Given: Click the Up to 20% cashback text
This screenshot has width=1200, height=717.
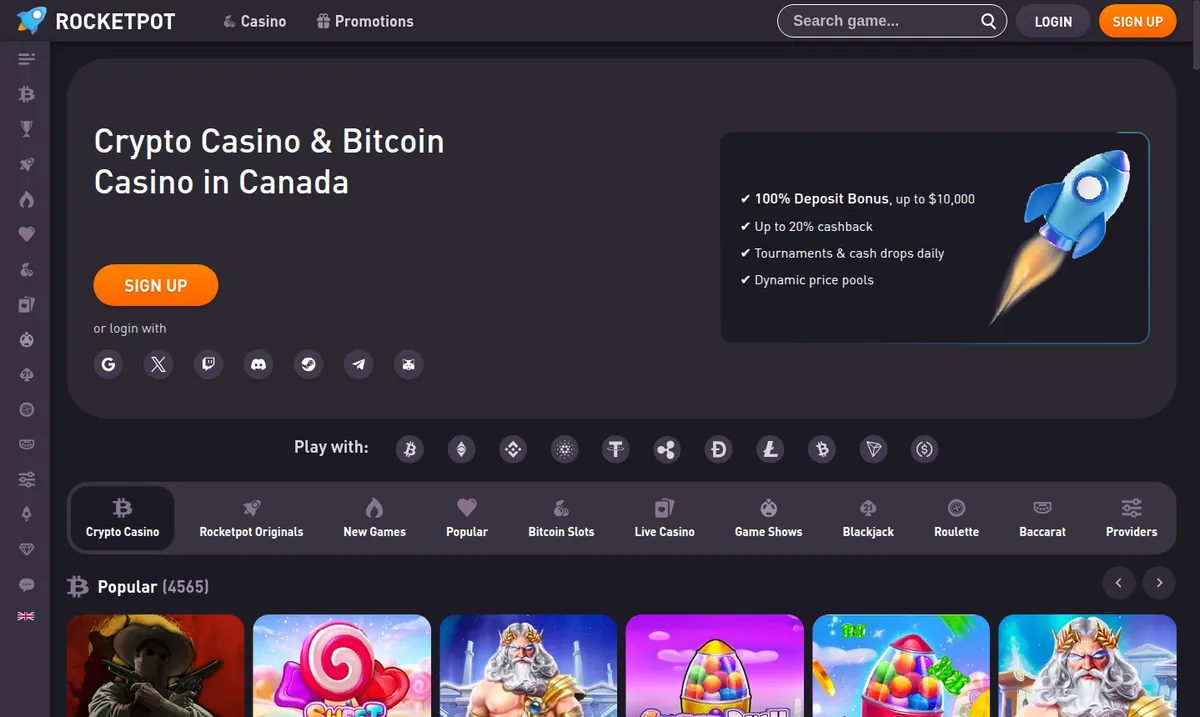Looking at the screenshot, I should [x=814, y=226].
